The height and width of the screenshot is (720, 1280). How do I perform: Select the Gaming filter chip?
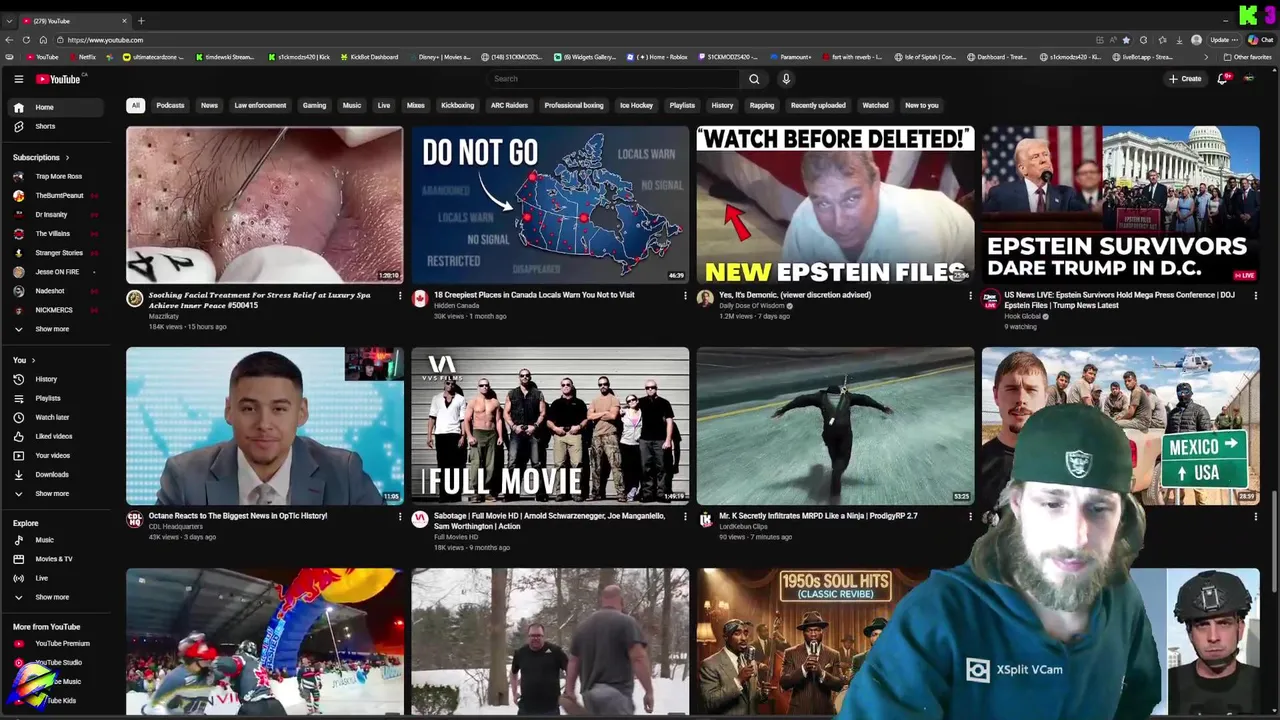314,105
